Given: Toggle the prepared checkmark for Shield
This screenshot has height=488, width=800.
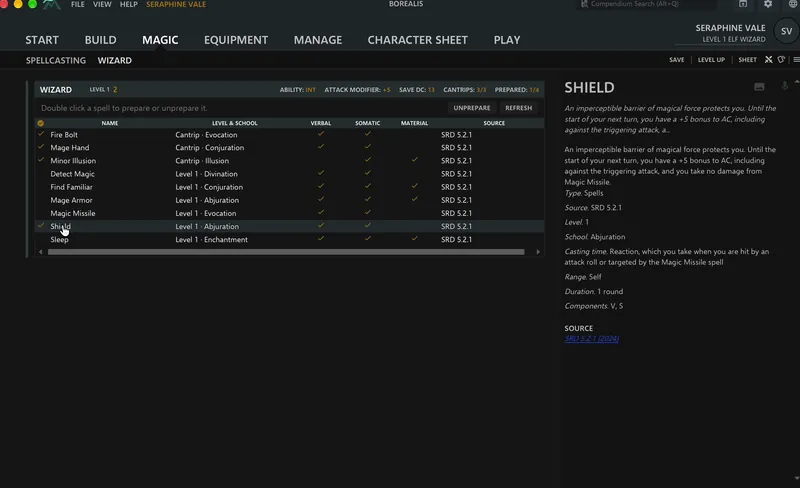Looking at the screenshot, I should click(x=41, y=225).
